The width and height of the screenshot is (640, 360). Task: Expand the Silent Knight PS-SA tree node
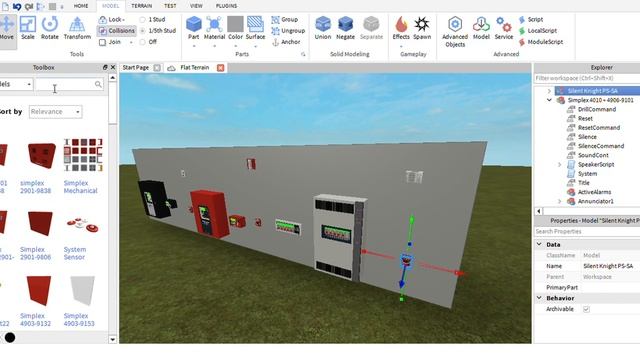point(549,91)
